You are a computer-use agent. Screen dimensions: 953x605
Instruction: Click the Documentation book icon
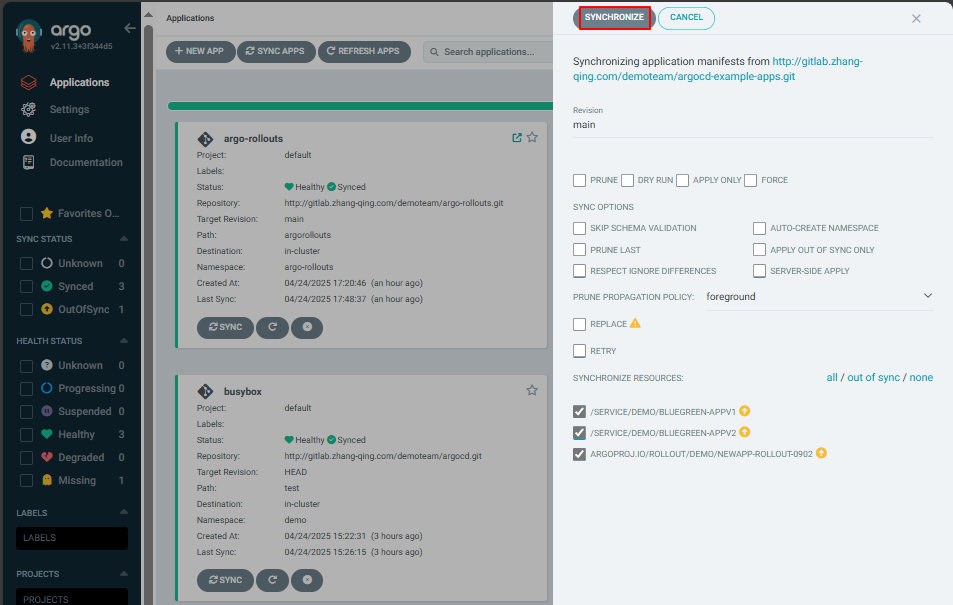click(x=29, y=162)
